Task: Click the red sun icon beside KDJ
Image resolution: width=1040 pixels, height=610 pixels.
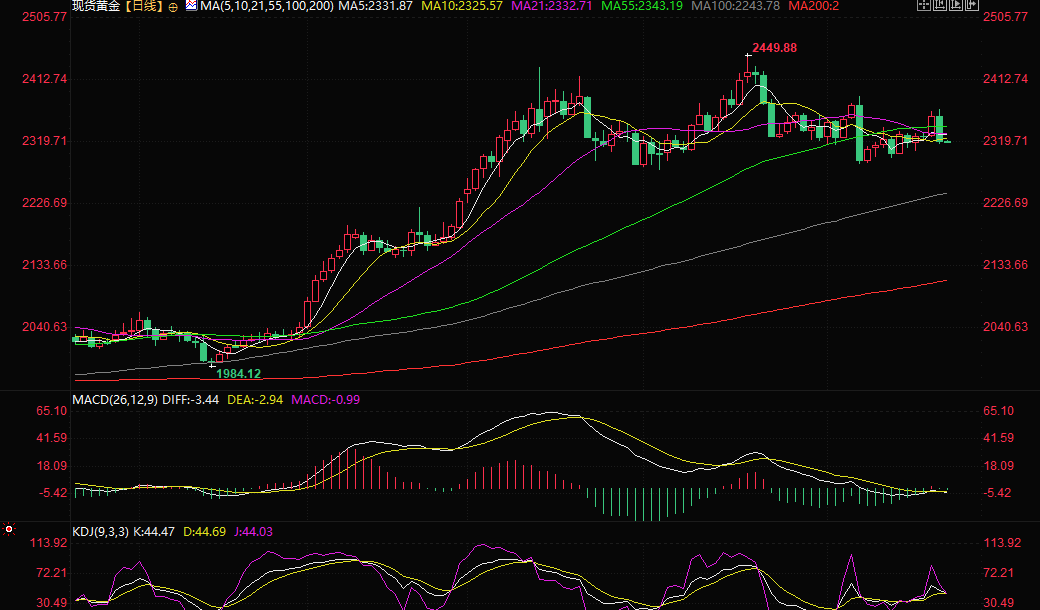Action: coord(9,529)
